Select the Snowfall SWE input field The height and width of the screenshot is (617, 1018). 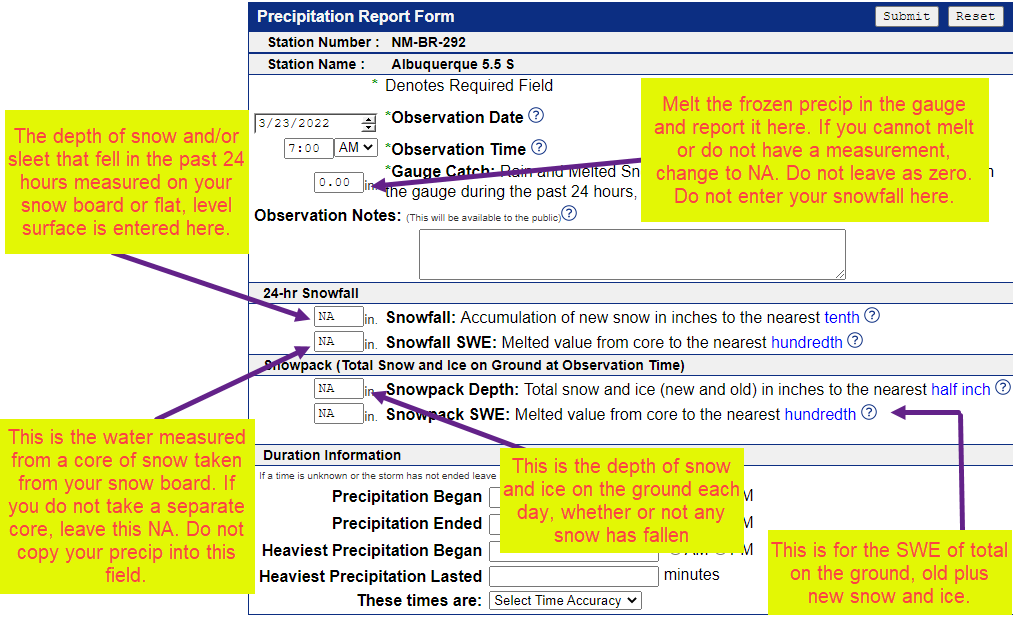tap(338, 342)
